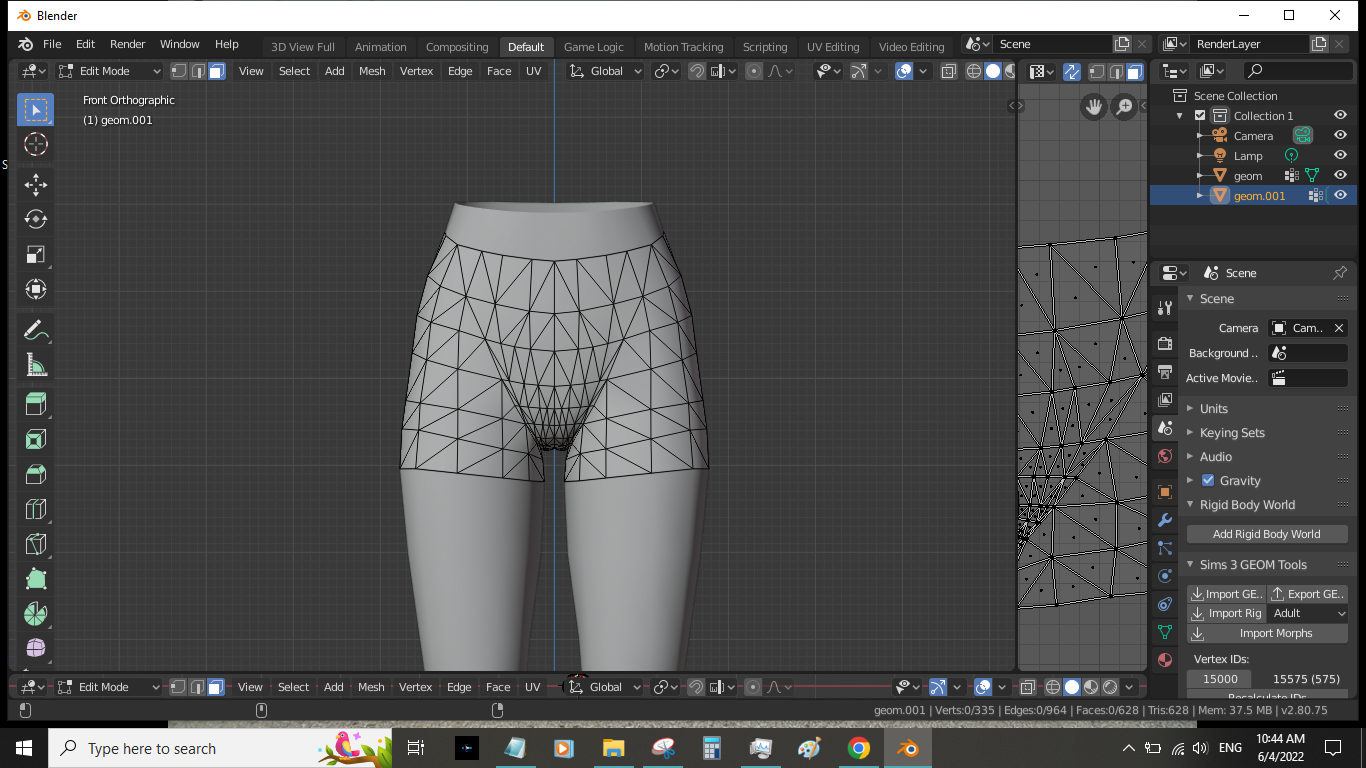This screenshot has width=1366, height=768.
Task: Collapse the Rigid Body World panel
Action: [x=1246, y=504]
